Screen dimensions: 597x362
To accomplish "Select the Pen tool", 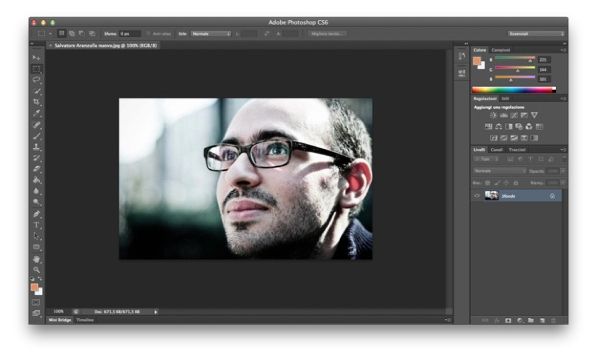I will [x=37, y=214].
